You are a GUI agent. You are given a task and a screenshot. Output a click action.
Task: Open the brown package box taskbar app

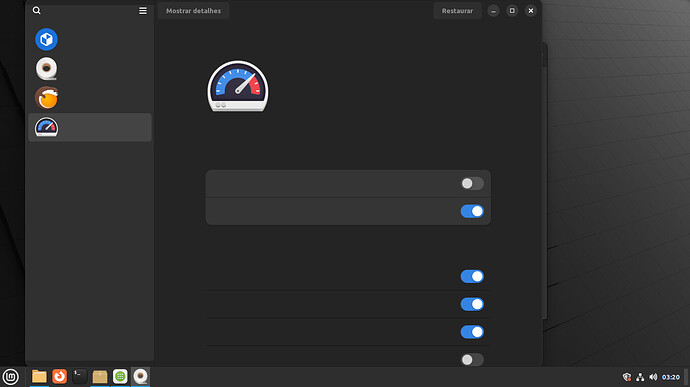100,376
